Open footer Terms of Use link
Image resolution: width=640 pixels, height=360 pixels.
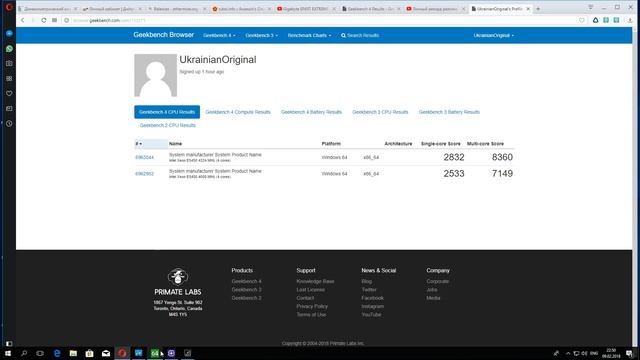(311, 315)
